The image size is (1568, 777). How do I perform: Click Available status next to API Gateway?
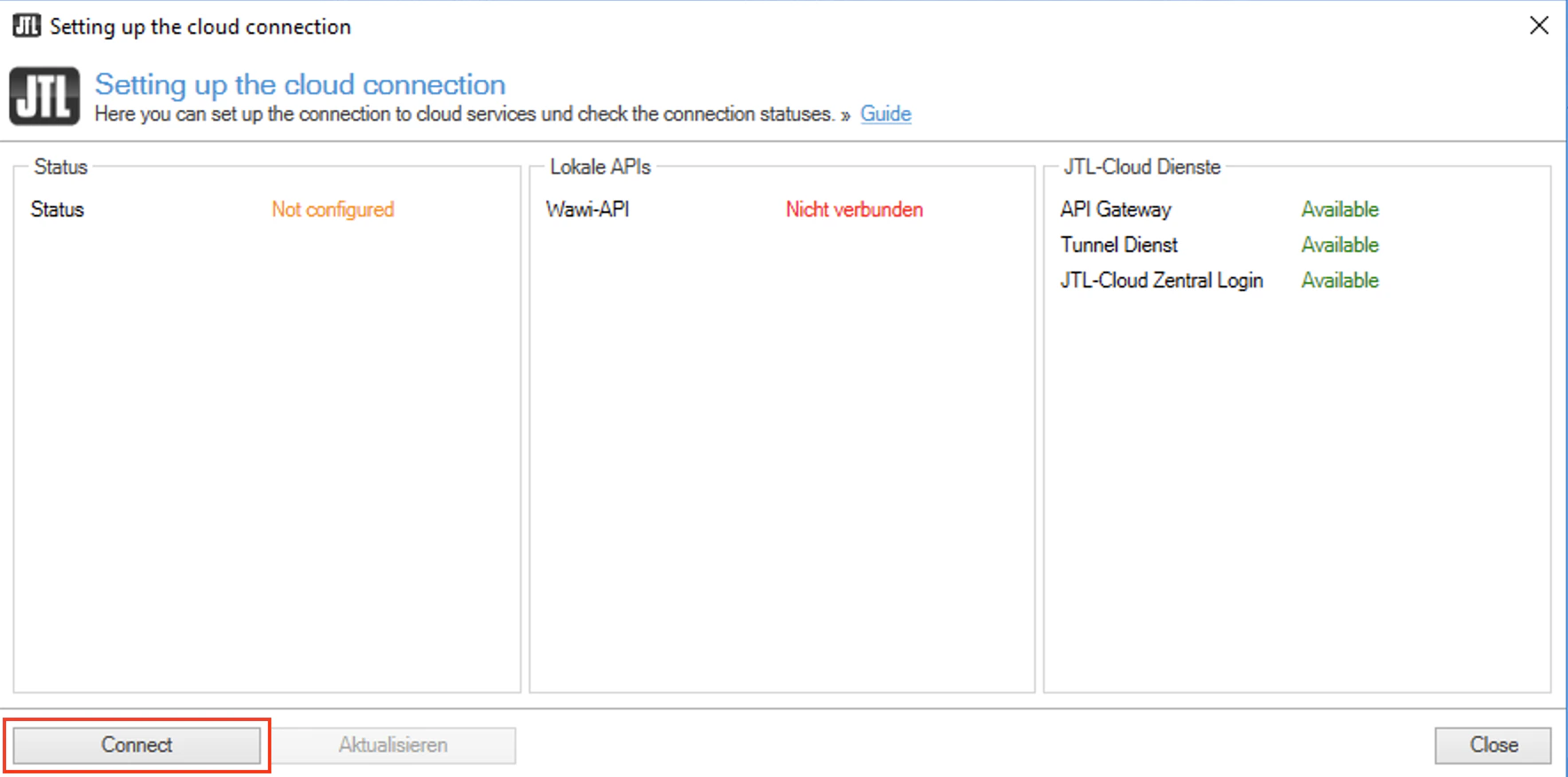(1340, 209)
